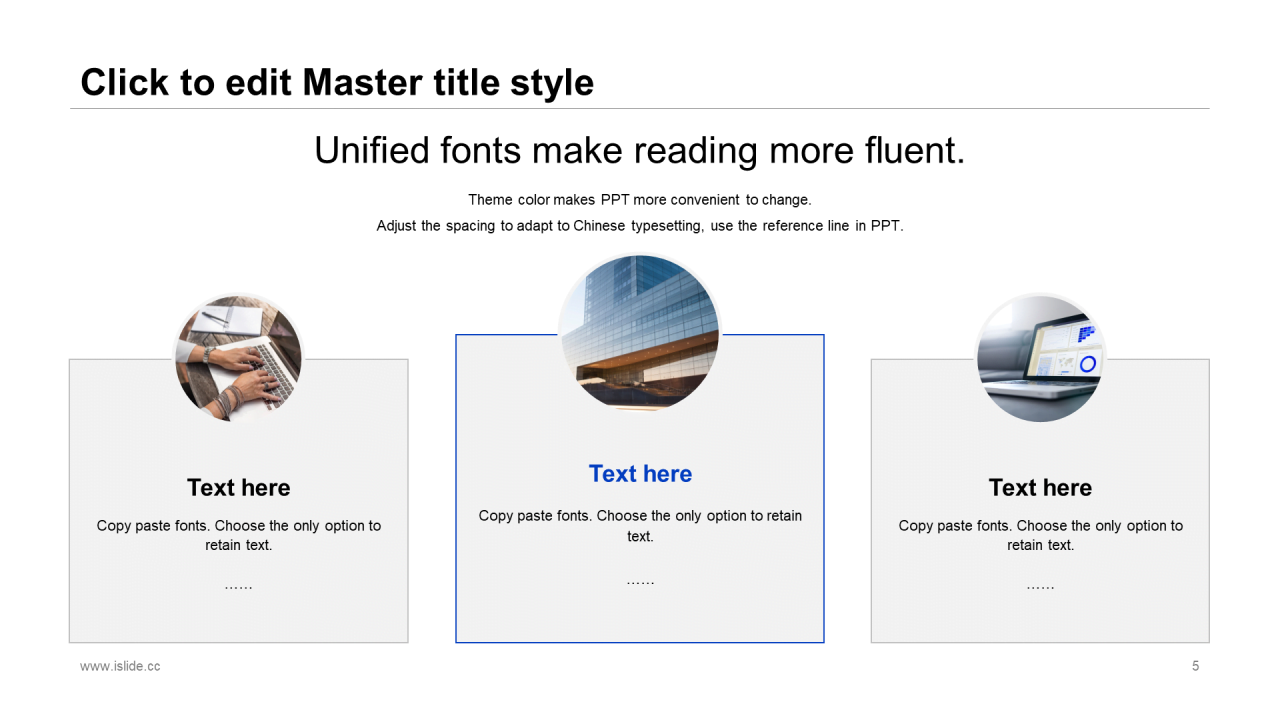Click the blue border of the center card
This screenshot has width=1280, height=720.
point(824,500)
